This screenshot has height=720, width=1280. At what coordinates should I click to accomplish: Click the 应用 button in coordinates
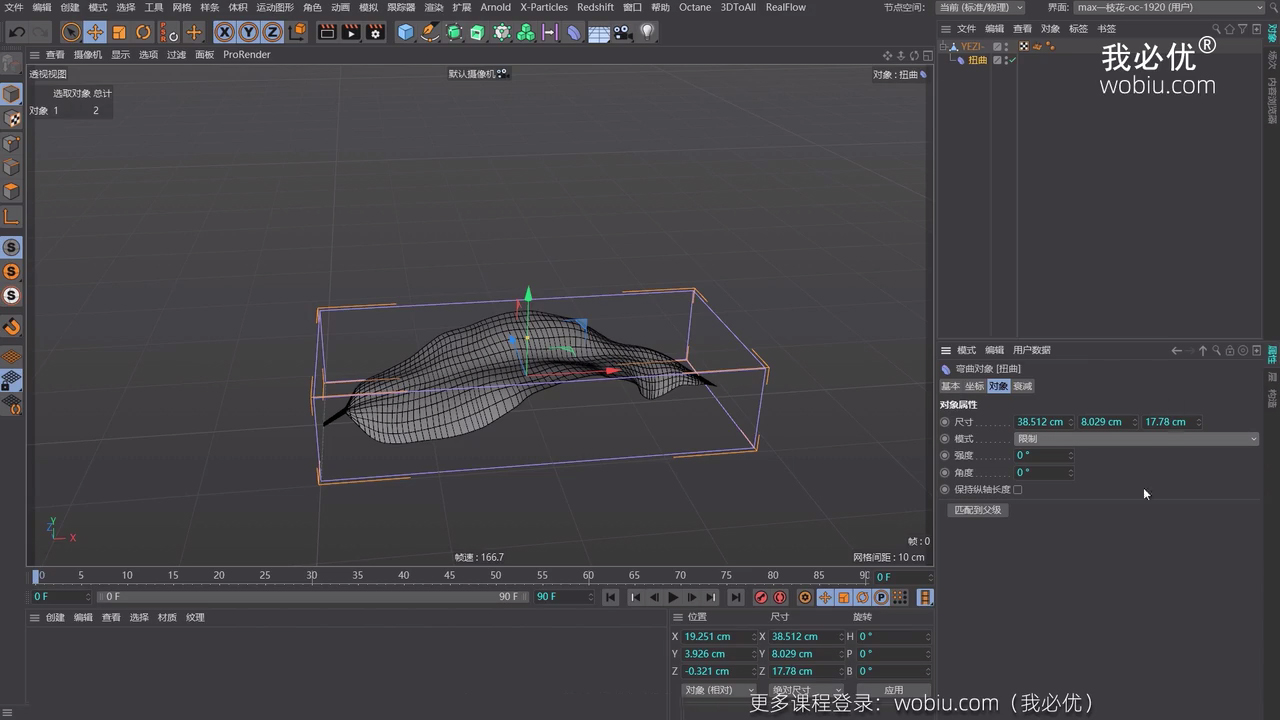[894, 690]
